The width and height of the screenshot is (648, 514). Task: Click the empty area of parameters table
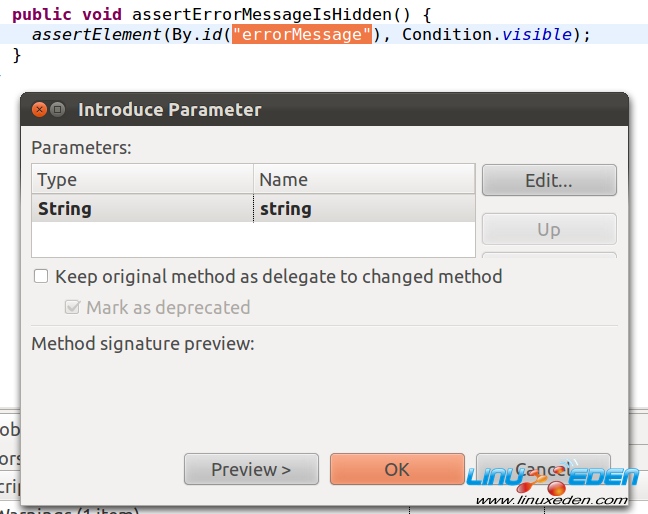(253, 239)
